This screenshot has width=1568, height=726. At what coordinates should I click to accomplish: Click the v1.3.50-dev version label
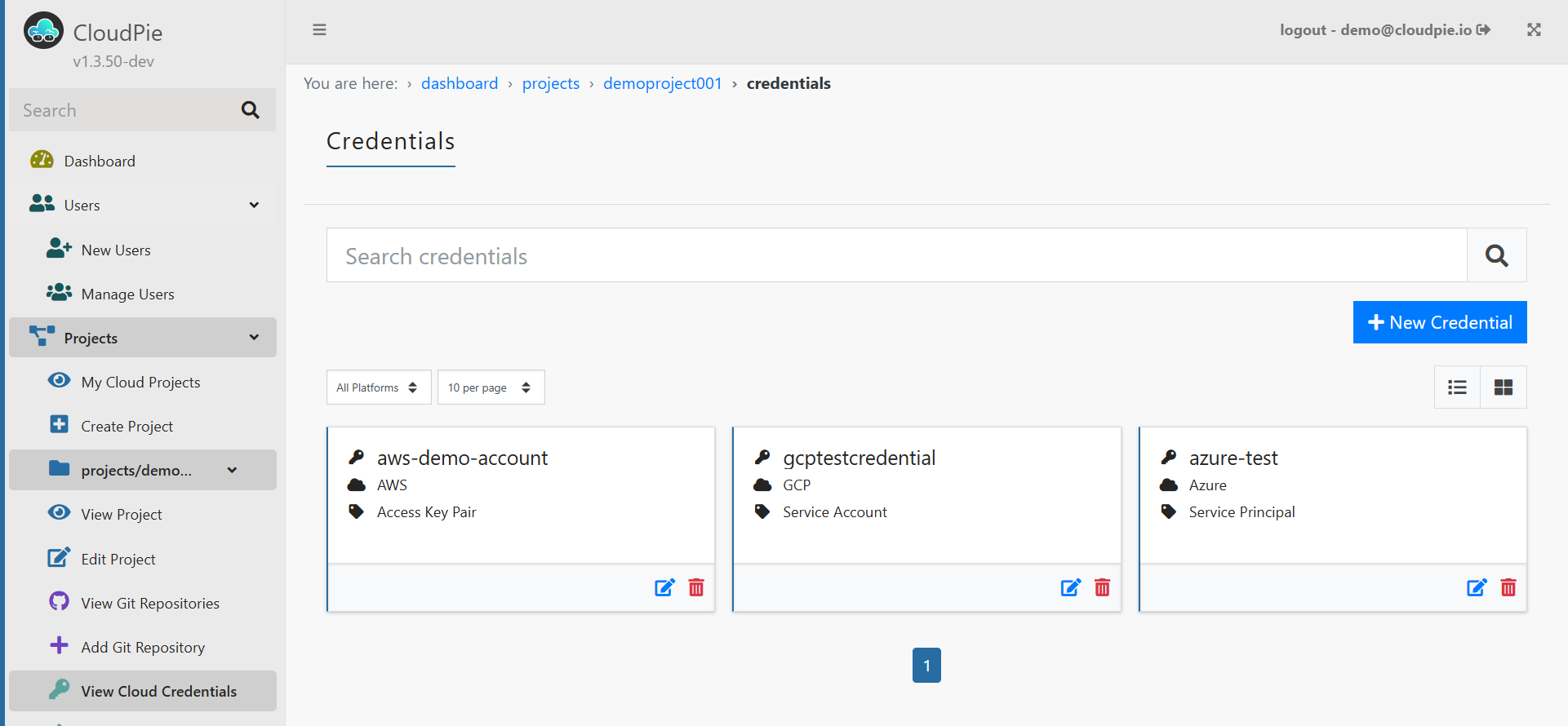[113, 61]
